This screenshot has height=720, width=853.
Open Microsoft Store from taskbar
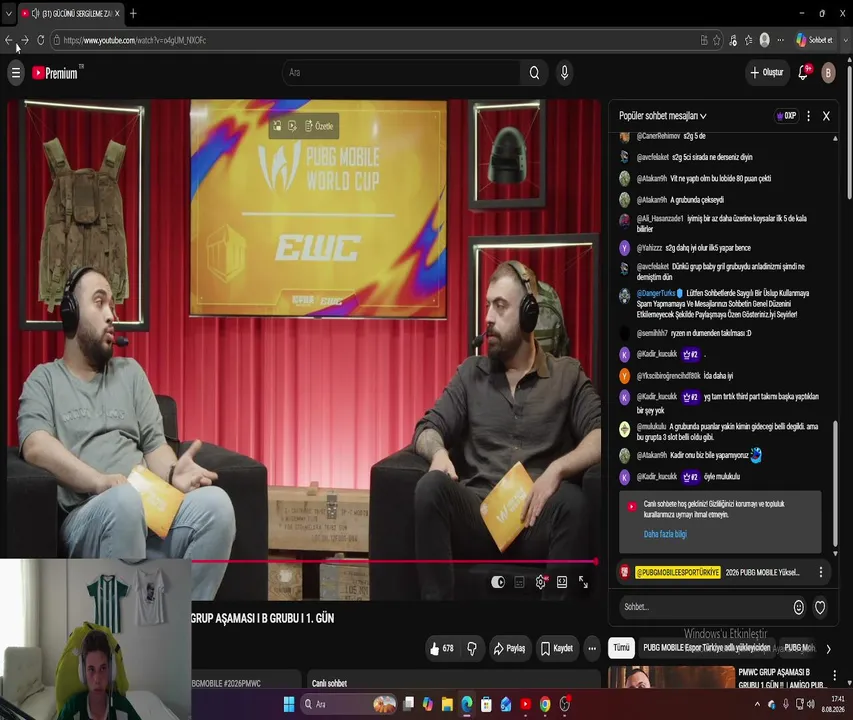[486, 705]
